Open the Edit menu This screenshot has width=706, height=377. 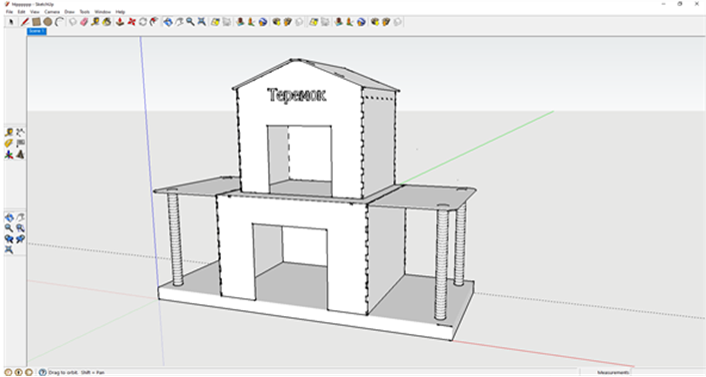coord(21,12)
